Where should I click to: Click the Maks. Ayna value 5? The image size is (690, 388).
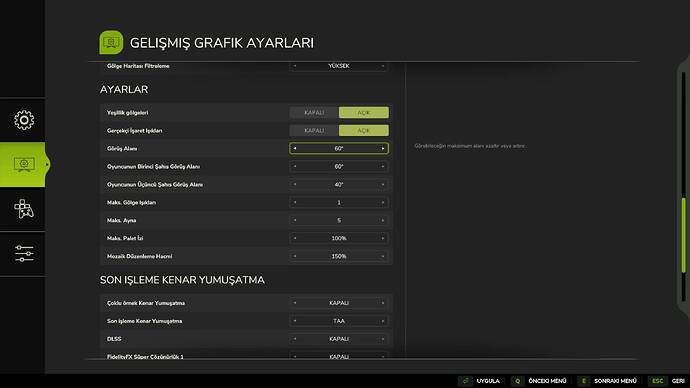[339, 220]
